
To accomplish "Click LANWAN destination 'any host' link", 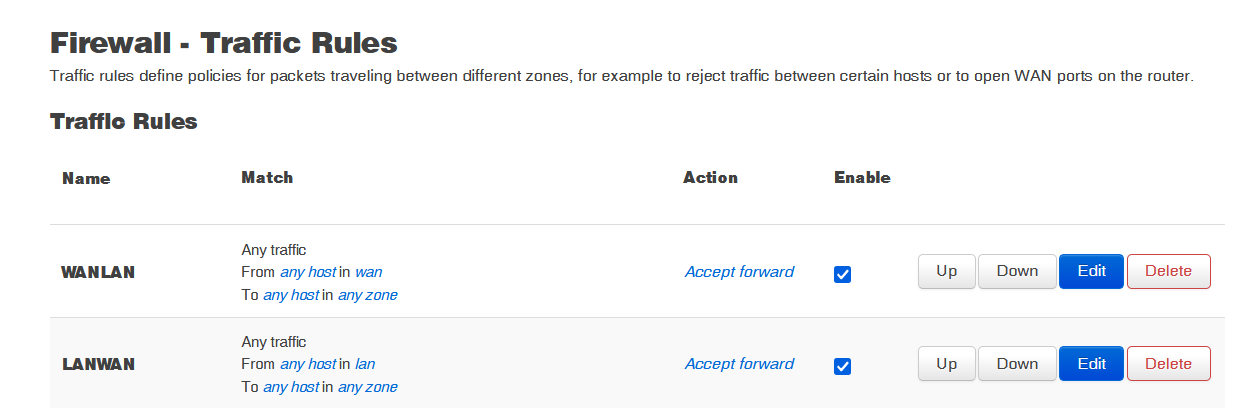I will click(291, 387).
